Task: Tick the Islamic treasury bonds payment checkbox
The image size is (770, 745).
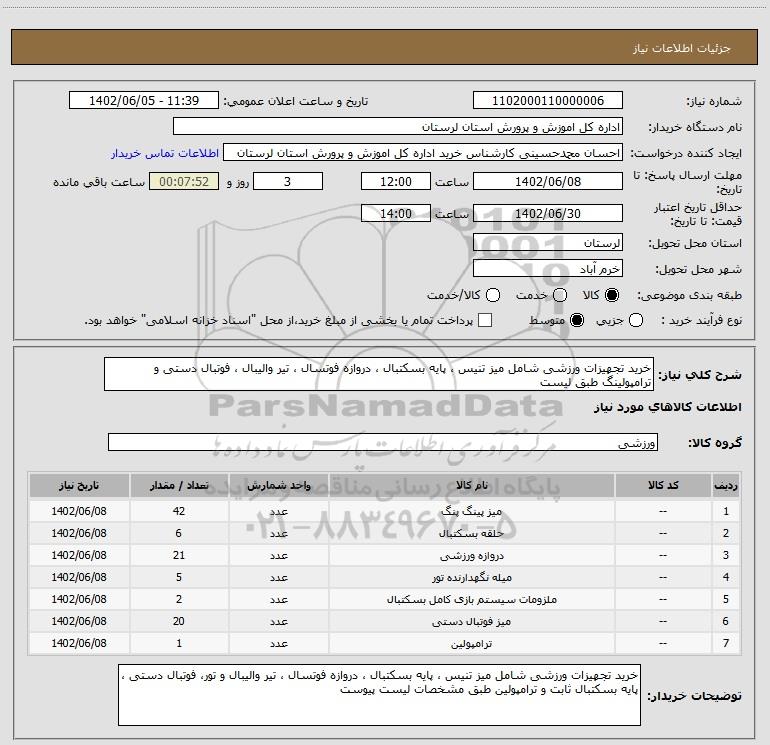Action: 485,320
